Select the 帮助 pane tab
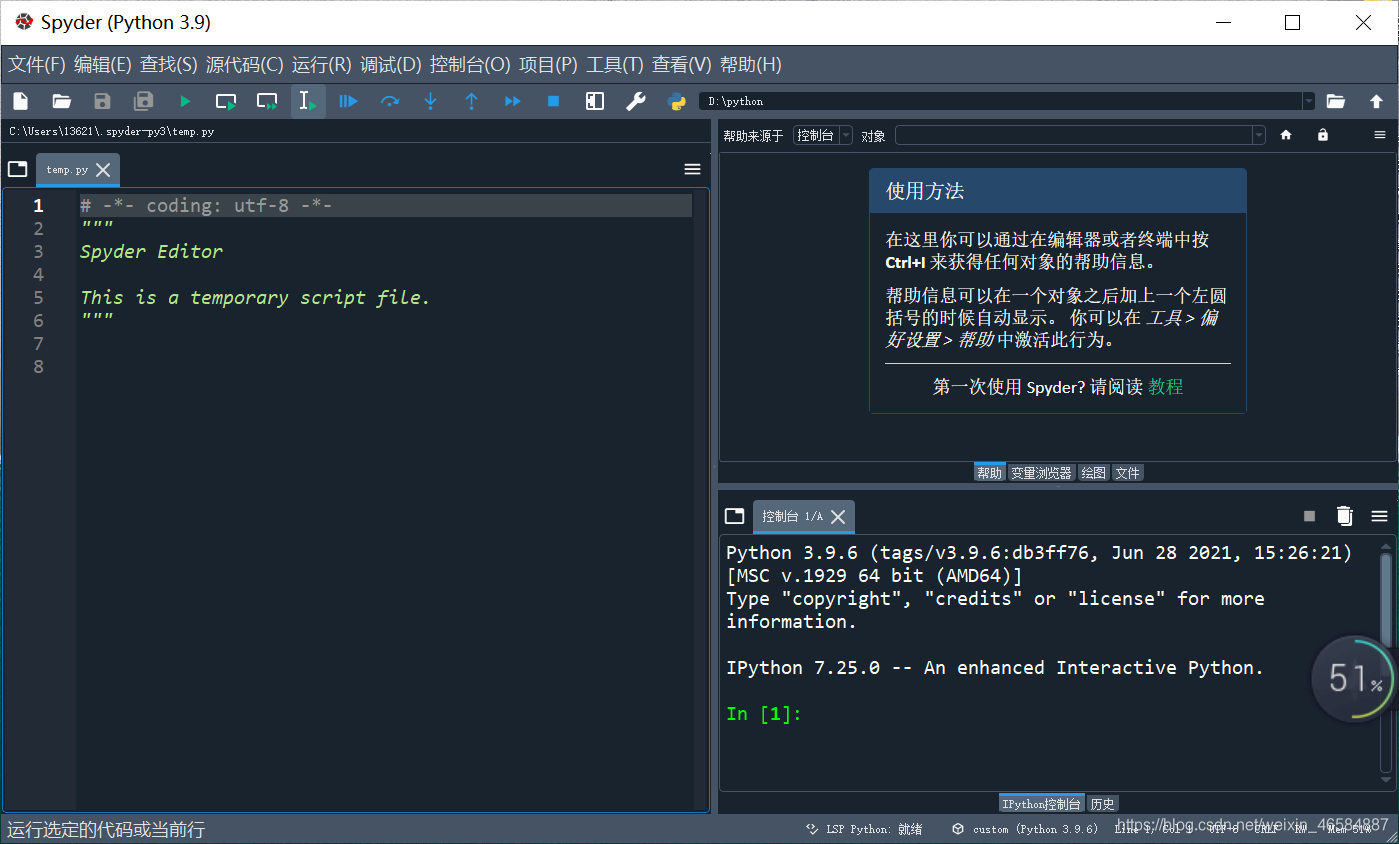This screenshot has width=1399, height=844. (989, 472)
